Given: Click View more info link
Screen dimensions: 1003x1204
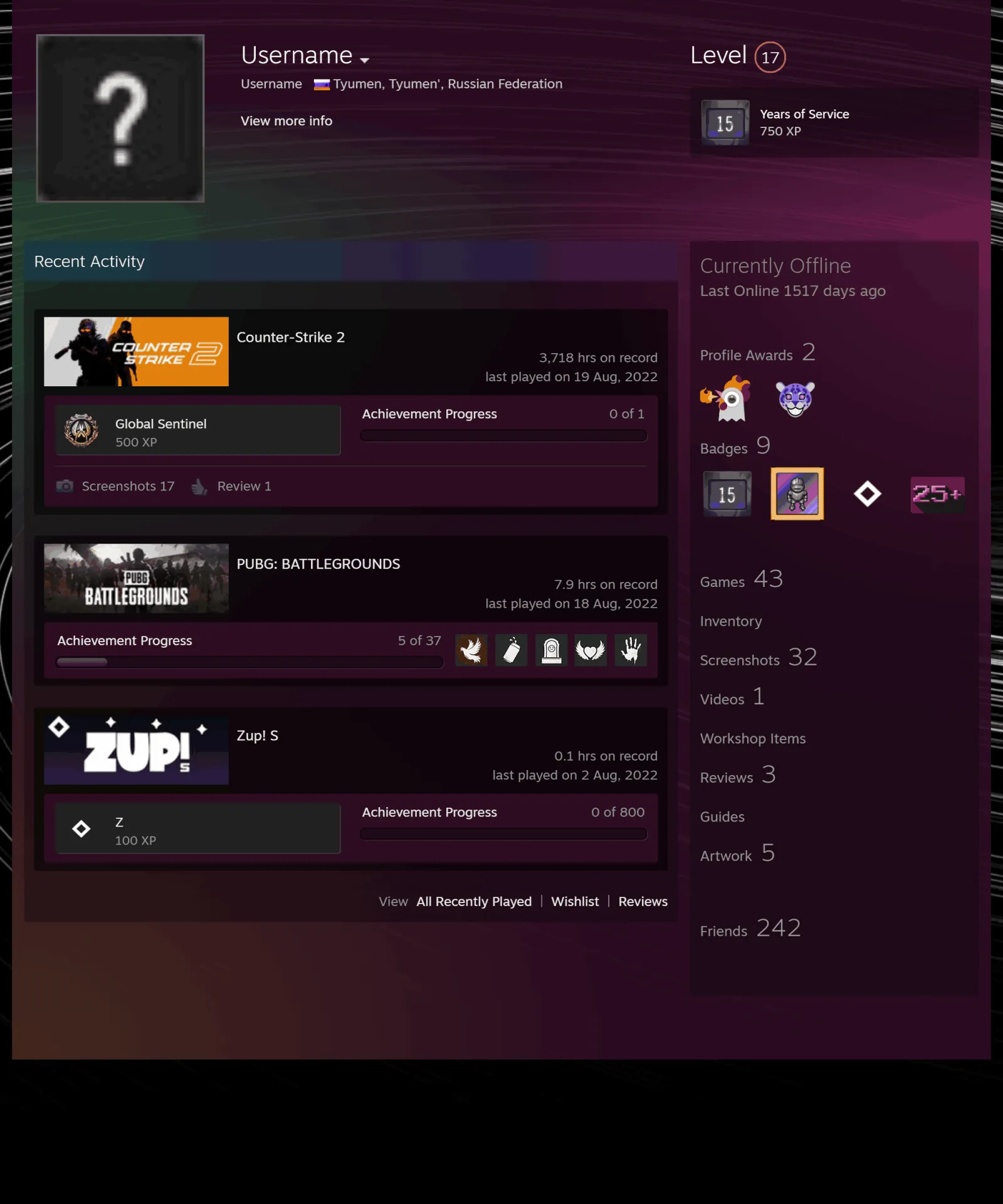Looking at the screenshot, I should coord(286,121).
